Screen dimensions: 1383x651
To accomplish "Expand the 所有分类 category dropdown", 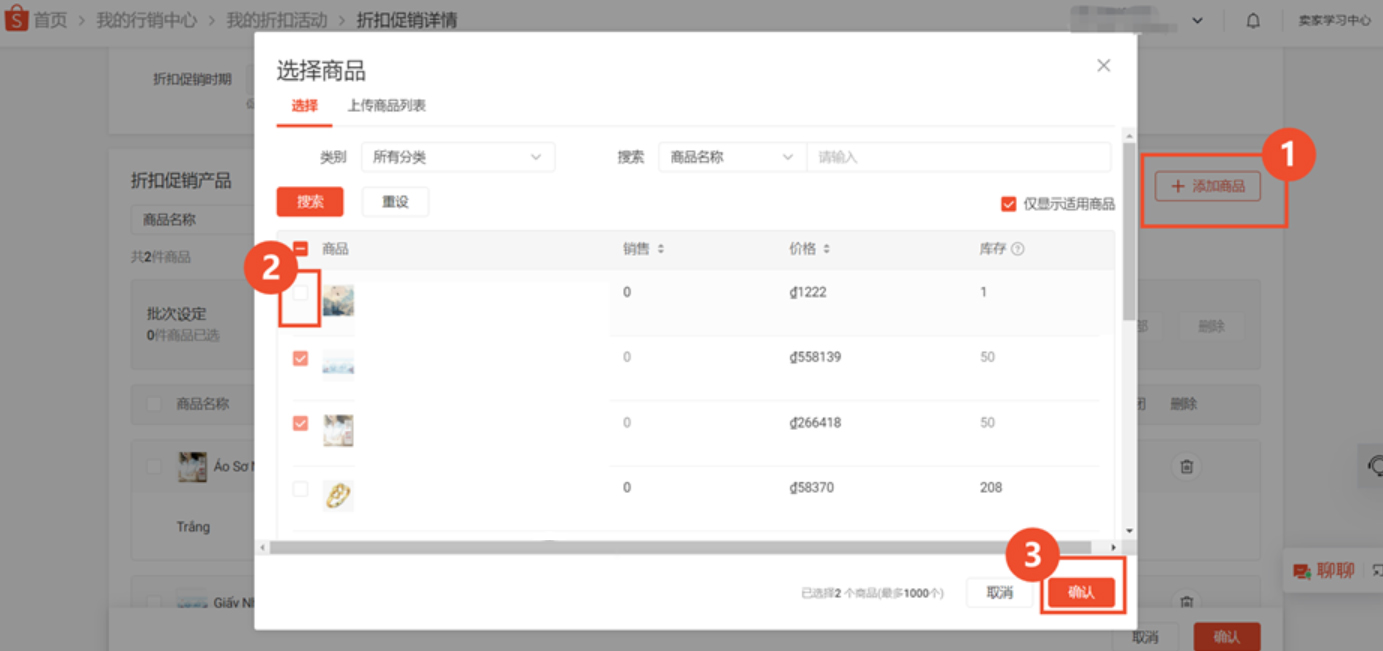I will point(457,157).
